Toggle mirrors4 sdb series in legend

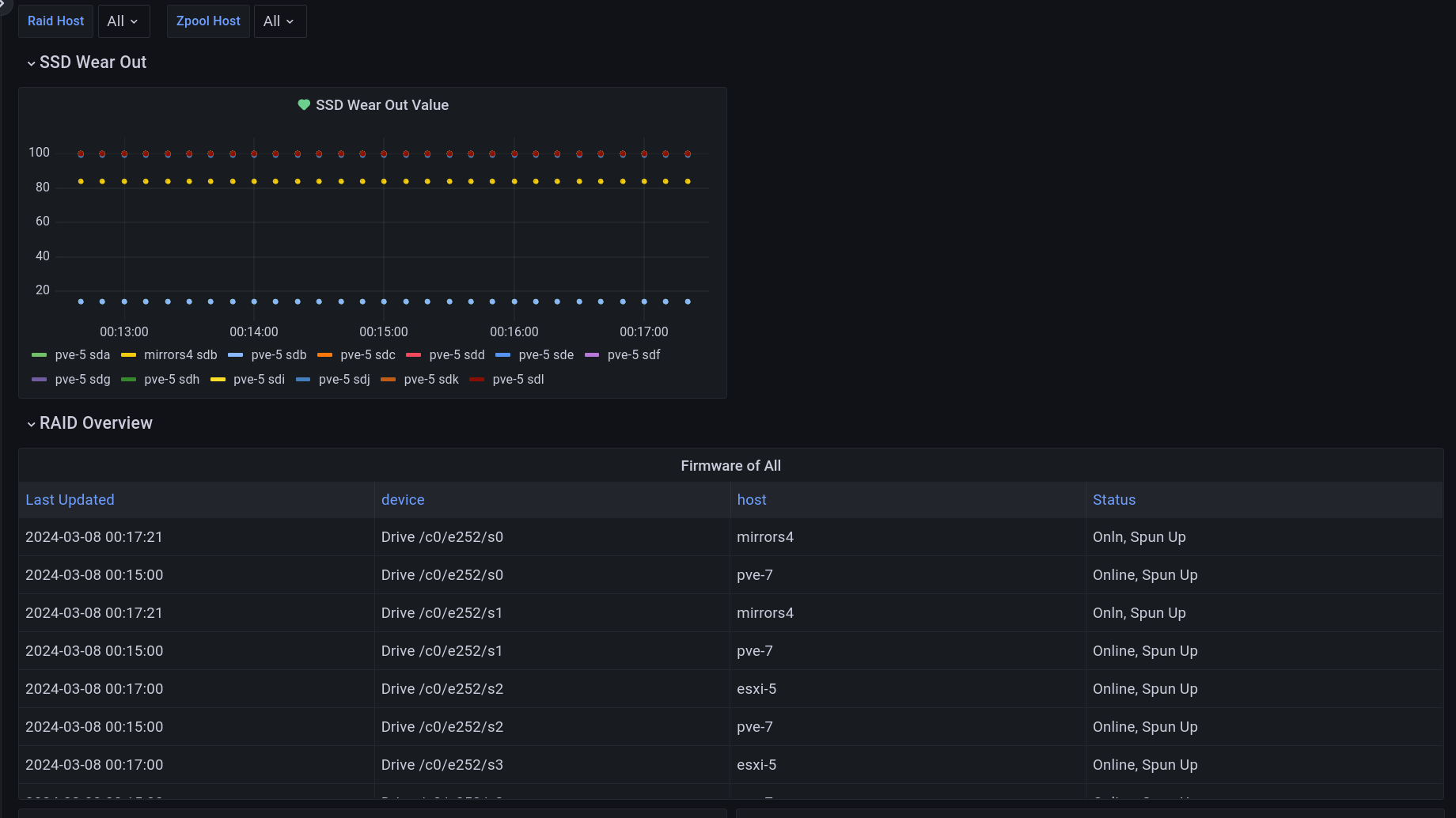point(180,355)
